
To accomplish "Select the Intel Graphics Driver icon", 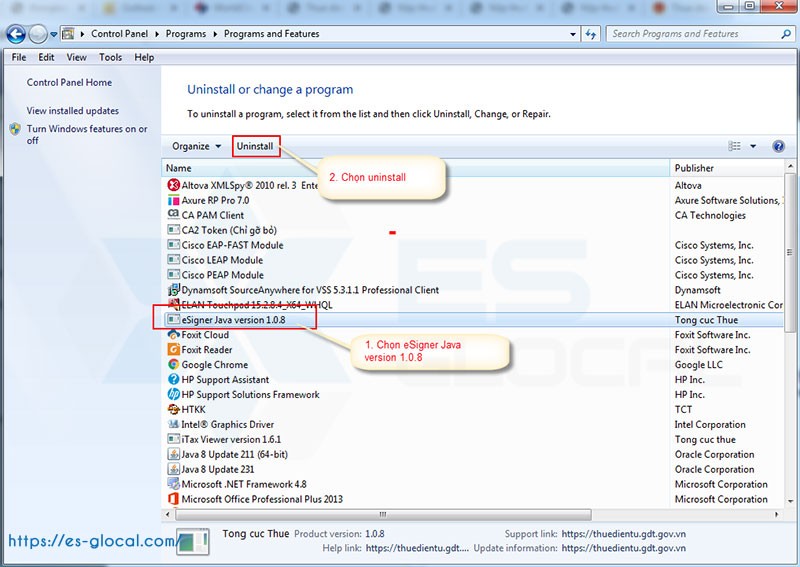I will tap(173, 424).
